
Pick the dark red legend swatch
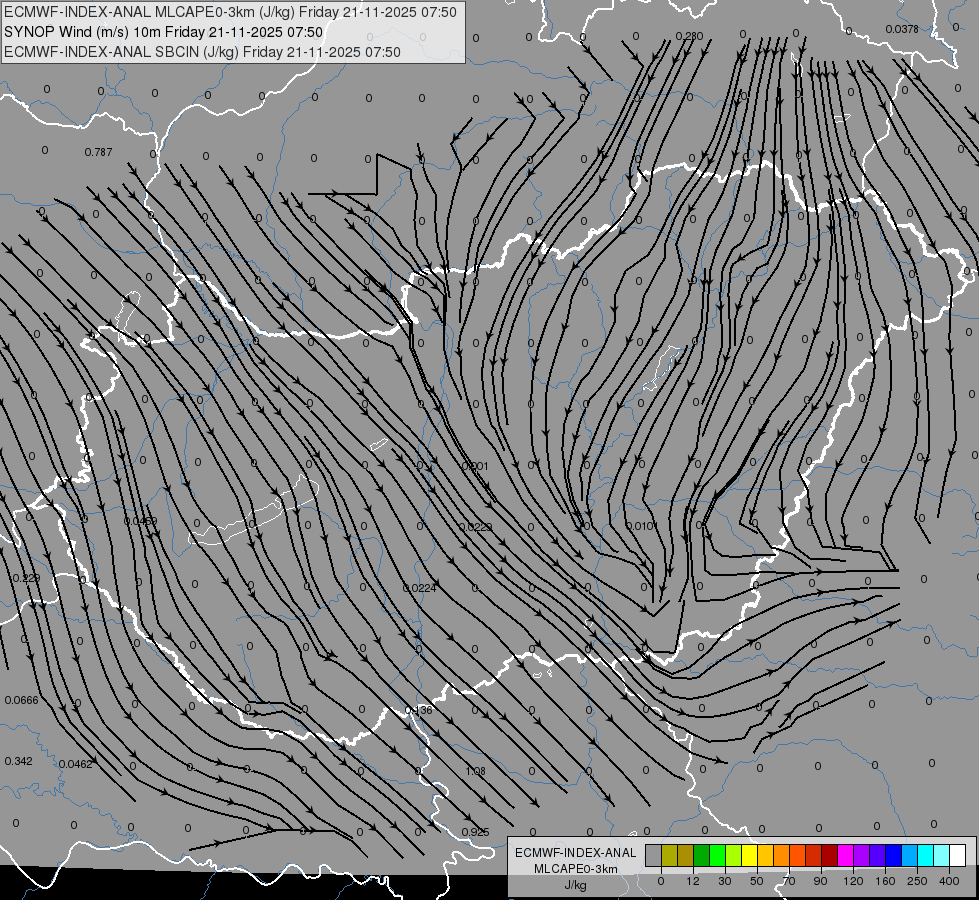[830, 856]
